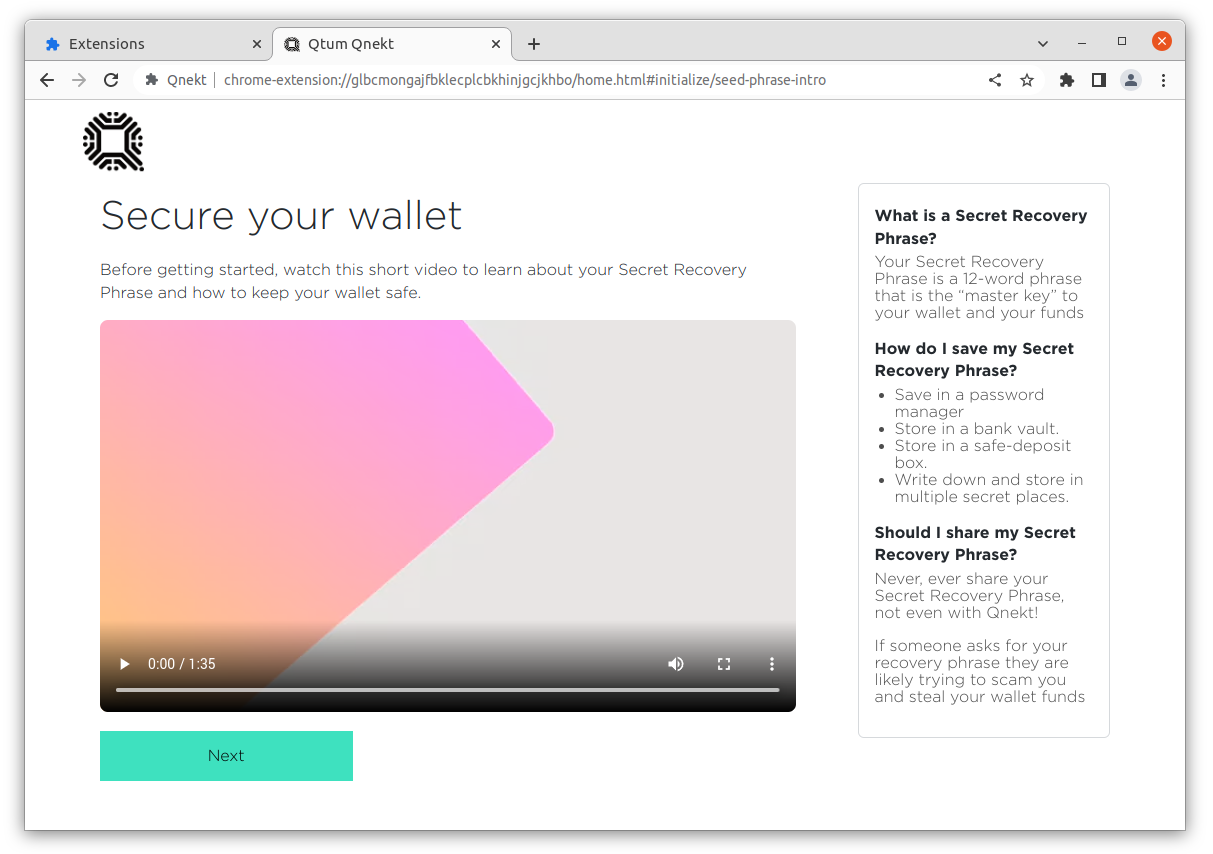Maximize the browser window

pyautogui.click(x=1122, y=42)
